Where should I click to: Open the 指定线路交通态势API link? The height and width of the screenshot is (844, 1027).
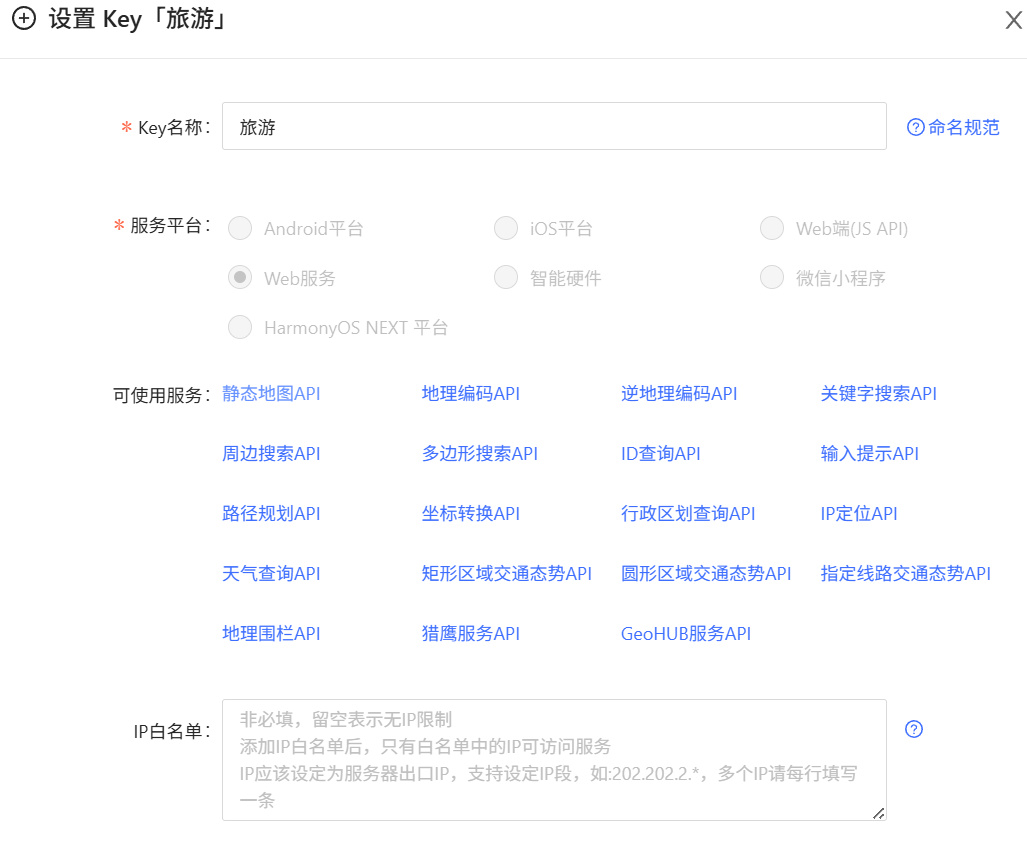(906, 574)
